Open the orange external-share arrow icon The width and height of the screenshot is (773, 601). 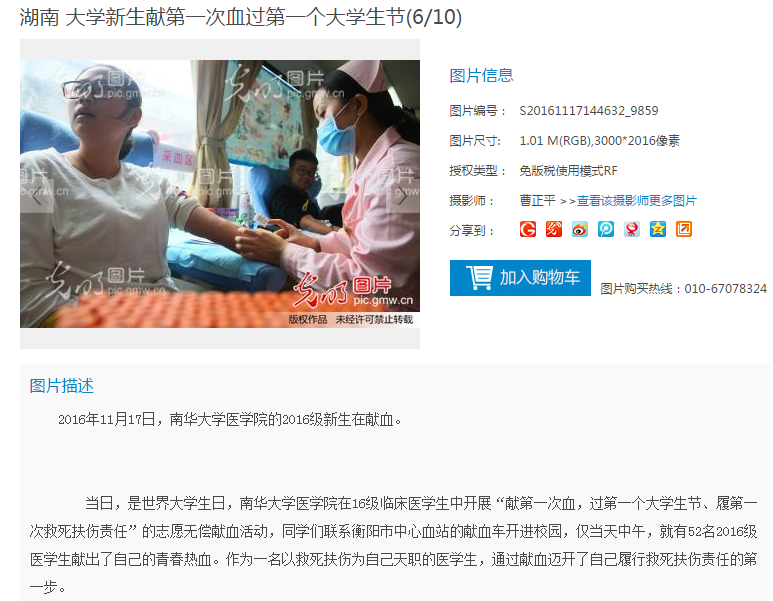tap(684, 229)
